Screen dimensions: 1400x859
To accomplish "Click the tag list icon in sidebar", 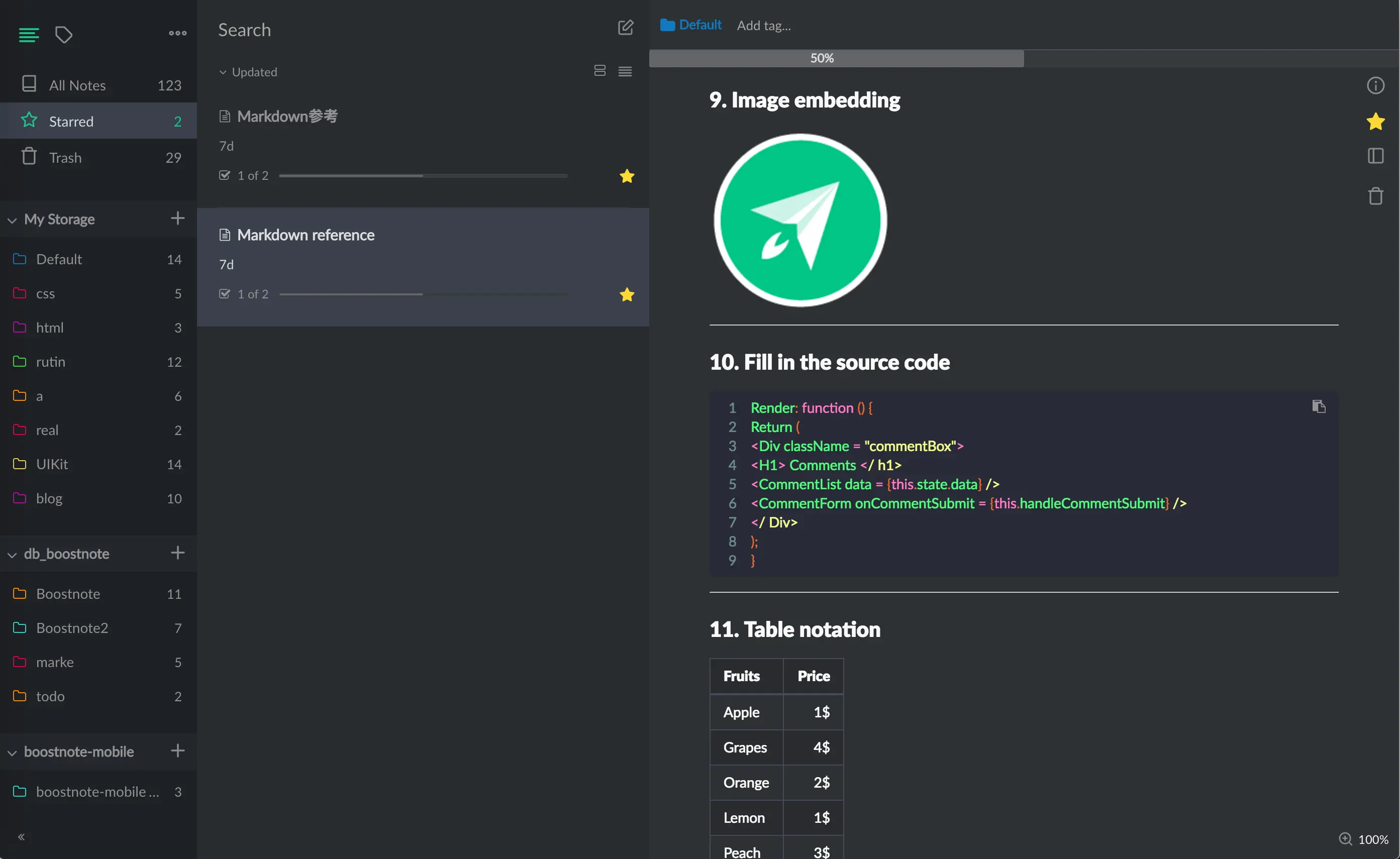I will [64, 35].
